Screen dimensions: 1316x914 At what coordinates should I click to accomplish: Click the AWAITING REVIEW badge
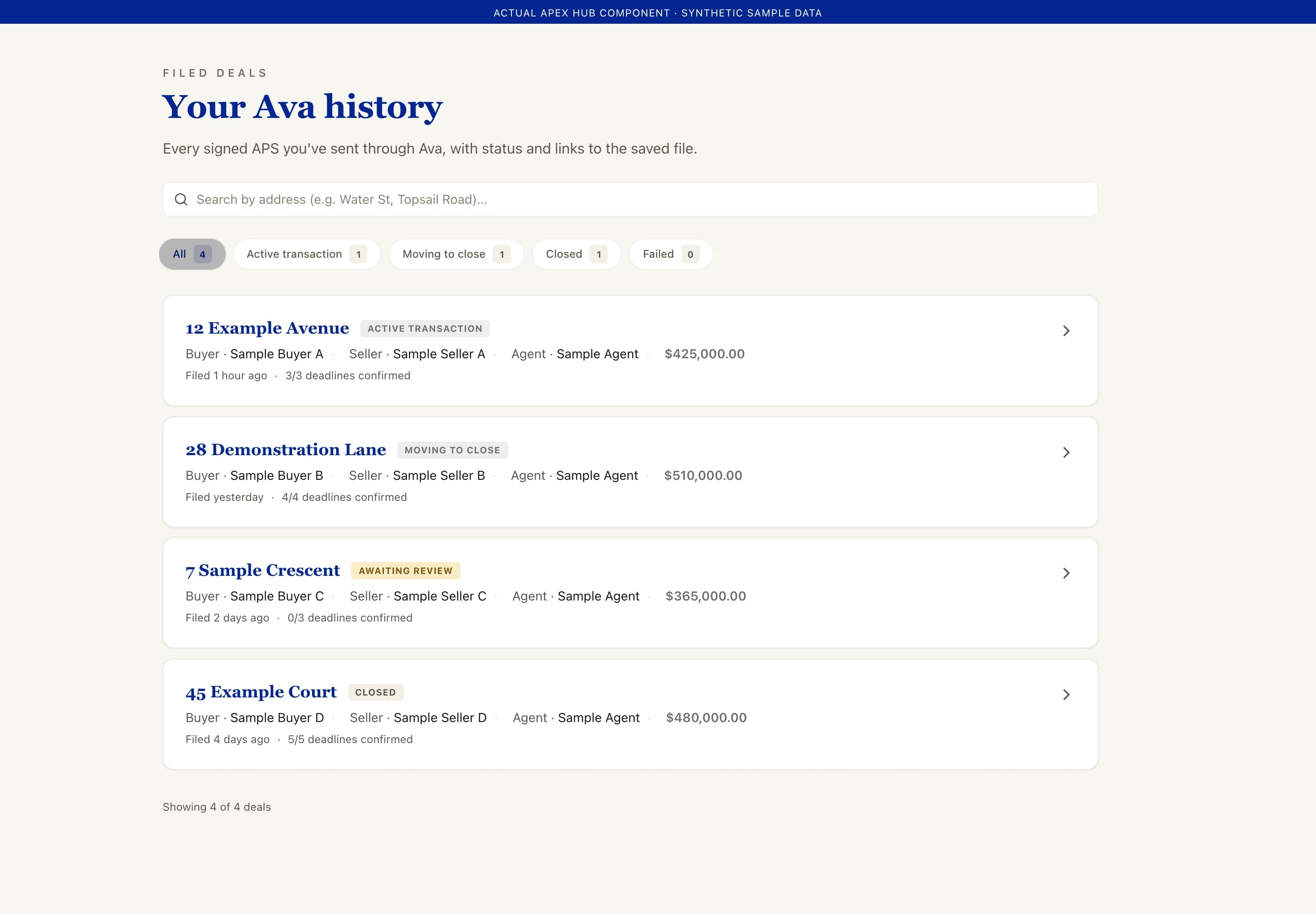[x=405, y=571]
